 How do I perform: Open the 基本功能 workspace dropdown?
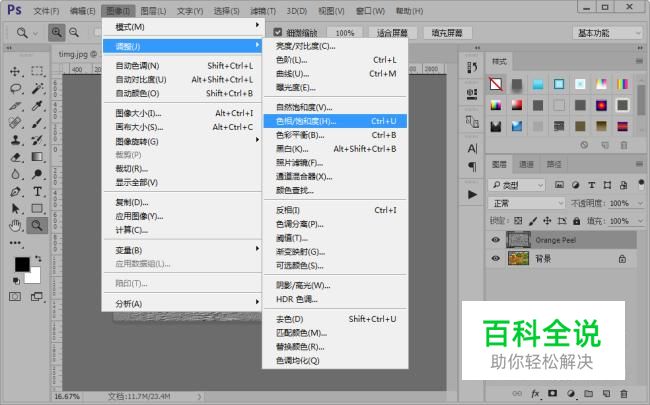point(608,33)
